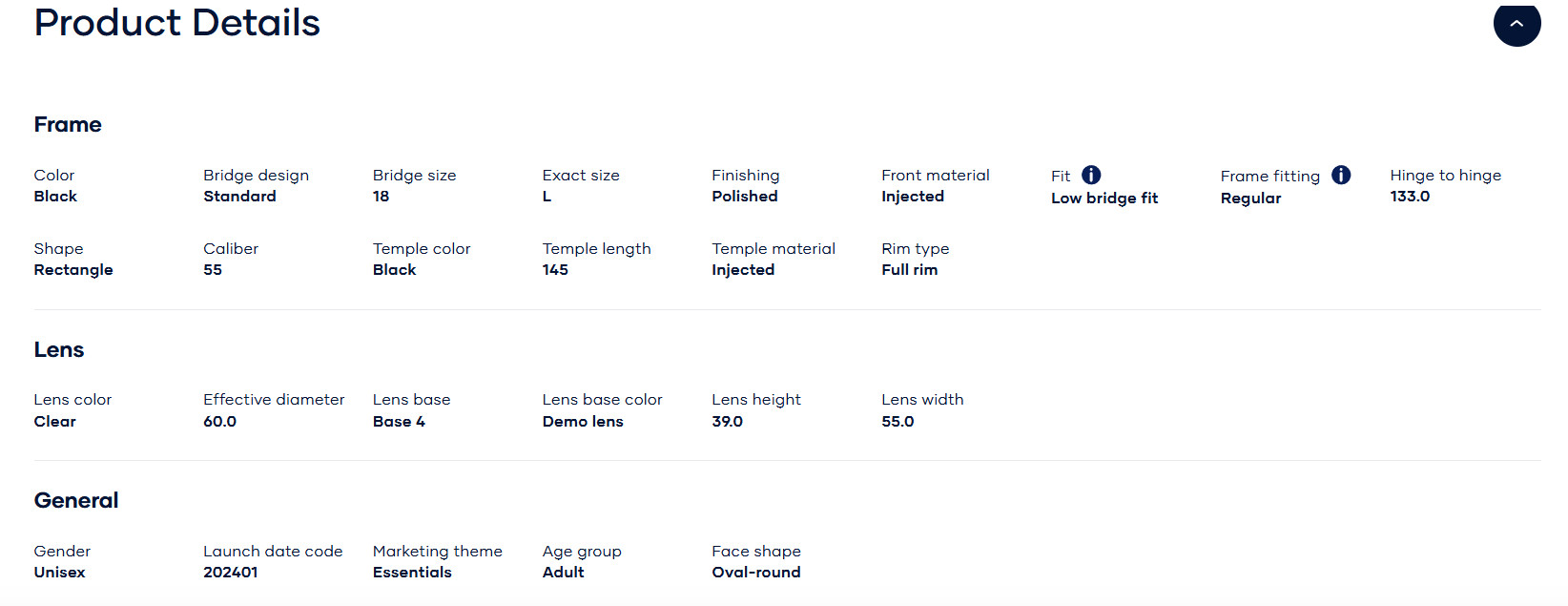1568x606 pixels.
Task: Select the Frame section heading
Action: pos(68,125)
